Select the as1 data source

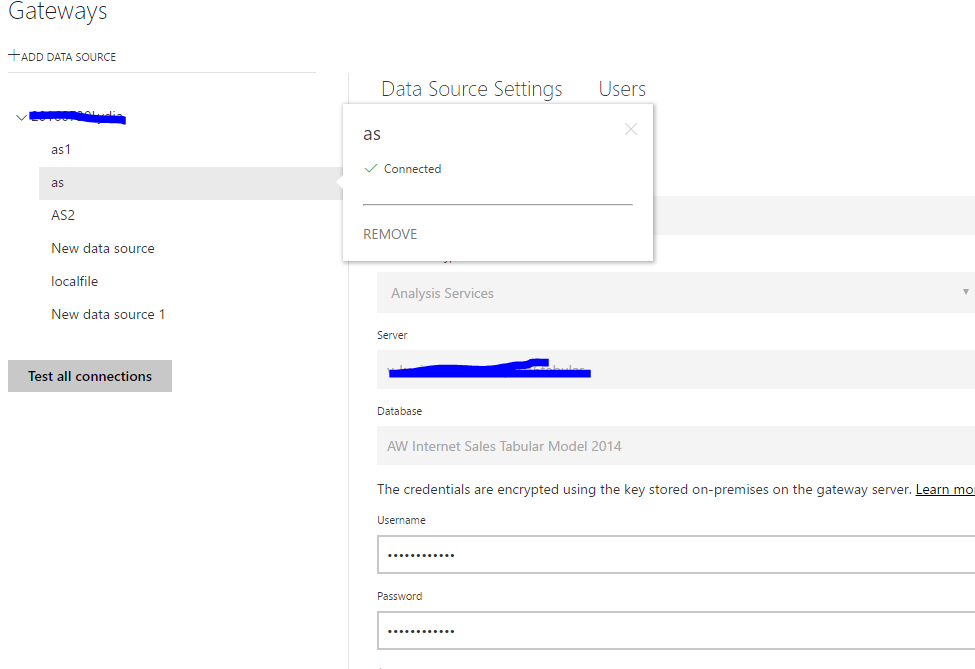[61, 149]
